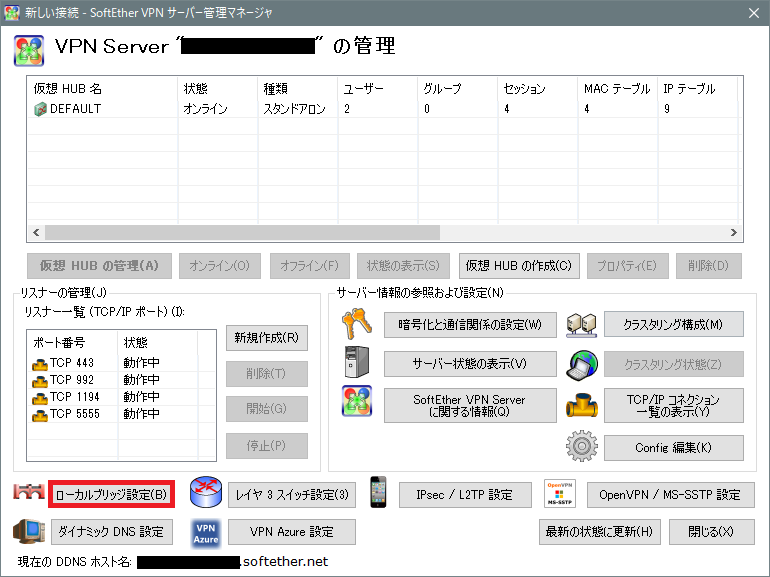The image size is (770, 577).
Task: Click the clustering servers icon
Action: pyautogui.click(x=581, y=325)
